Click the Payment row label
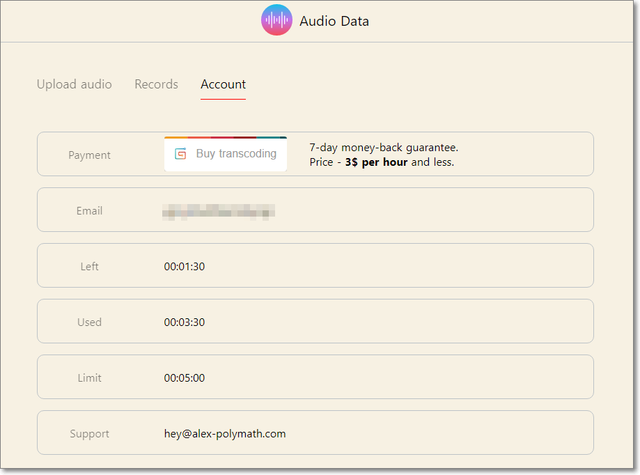Image resolution: width=640 pixels, height=475 pixels. tap(90, 155)
